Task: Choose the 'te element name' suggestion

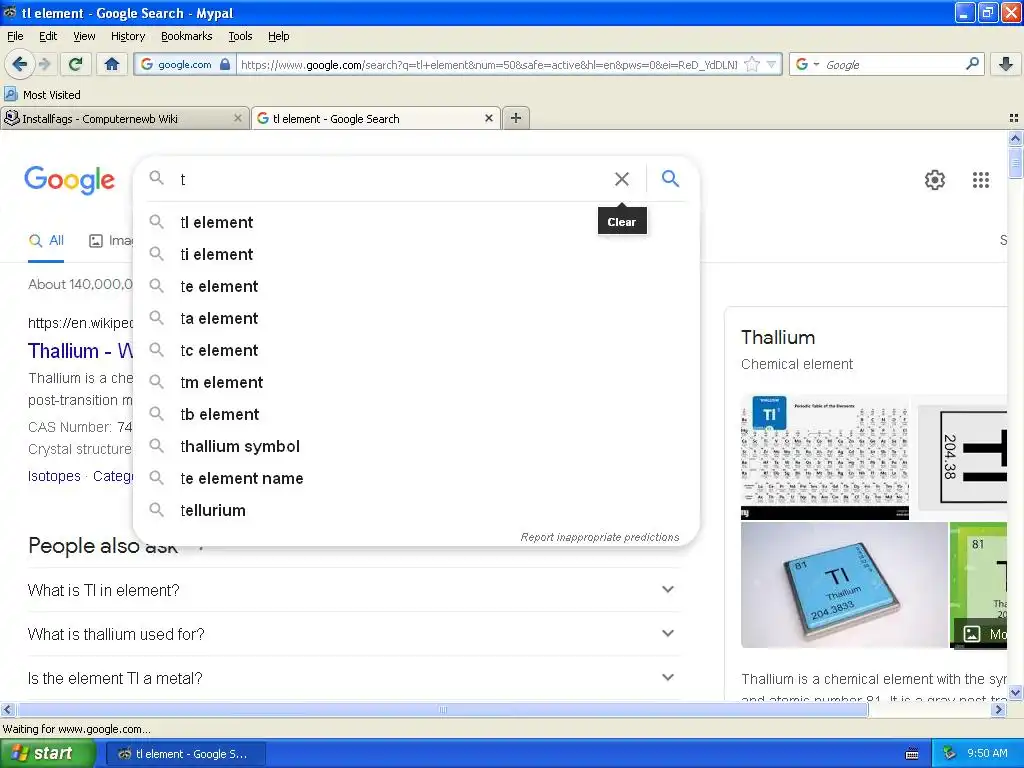Action: pos(415,478)
